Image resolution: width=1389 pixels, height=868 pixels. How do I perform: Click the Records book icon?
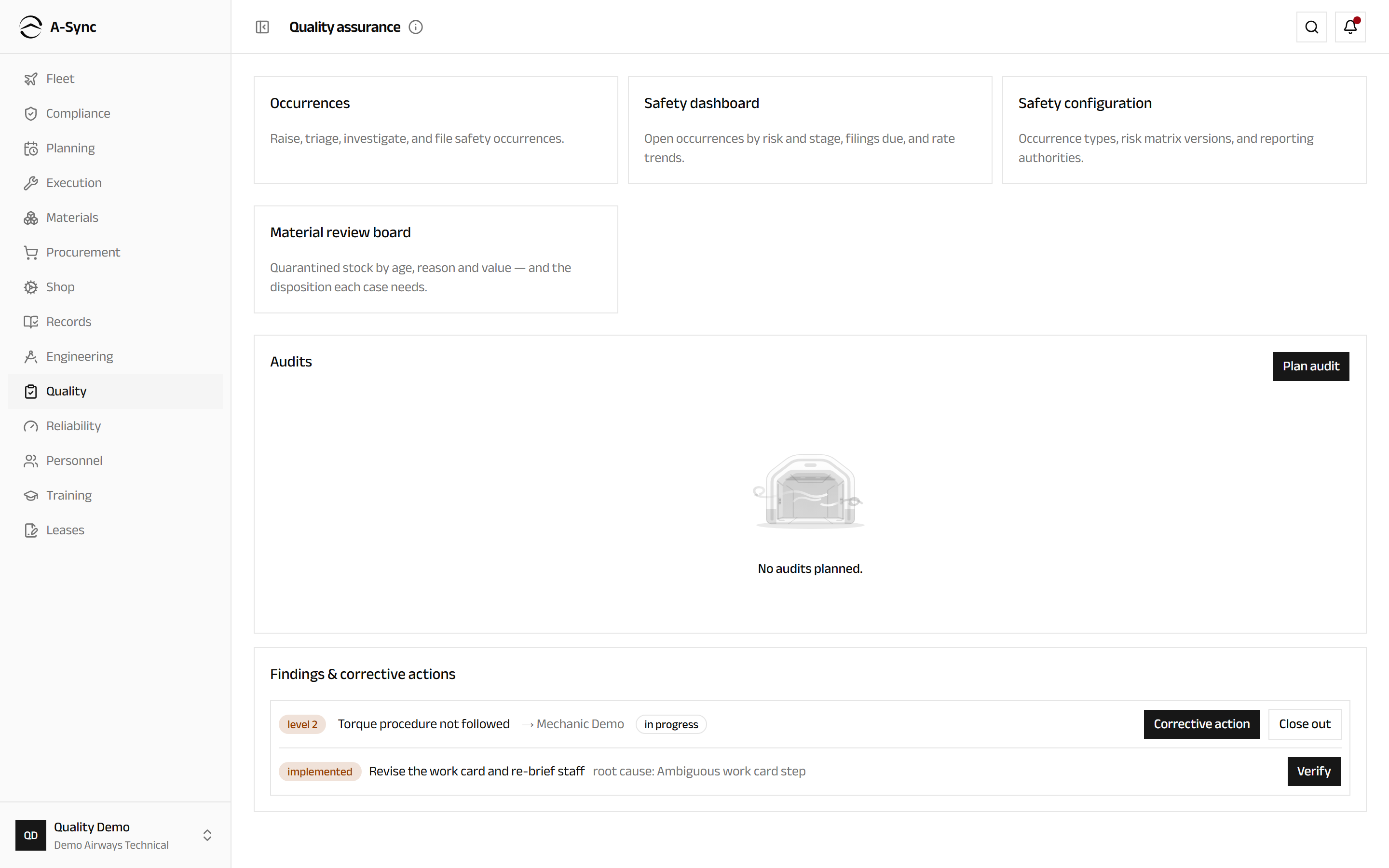31,322
